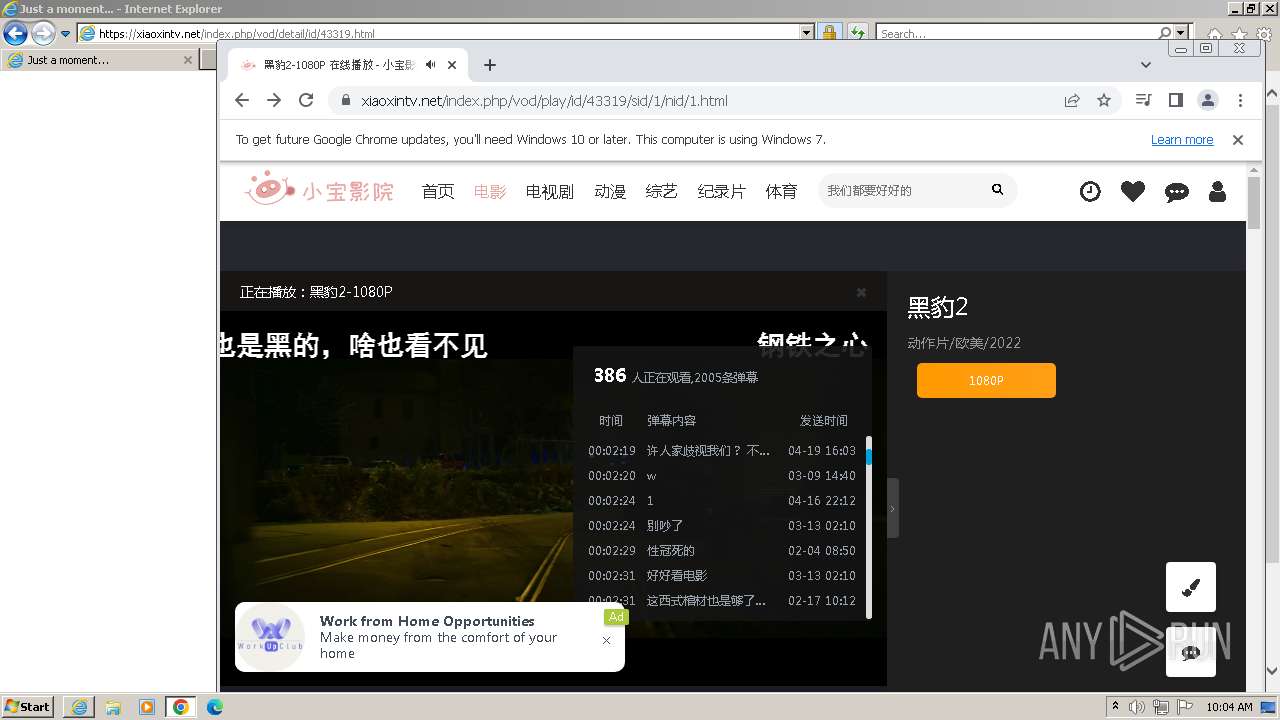The height and width of the screenshot is (720, 1280).
Task: Open Internet Explorer recent pages dropdown
Action: click(66, 33)
